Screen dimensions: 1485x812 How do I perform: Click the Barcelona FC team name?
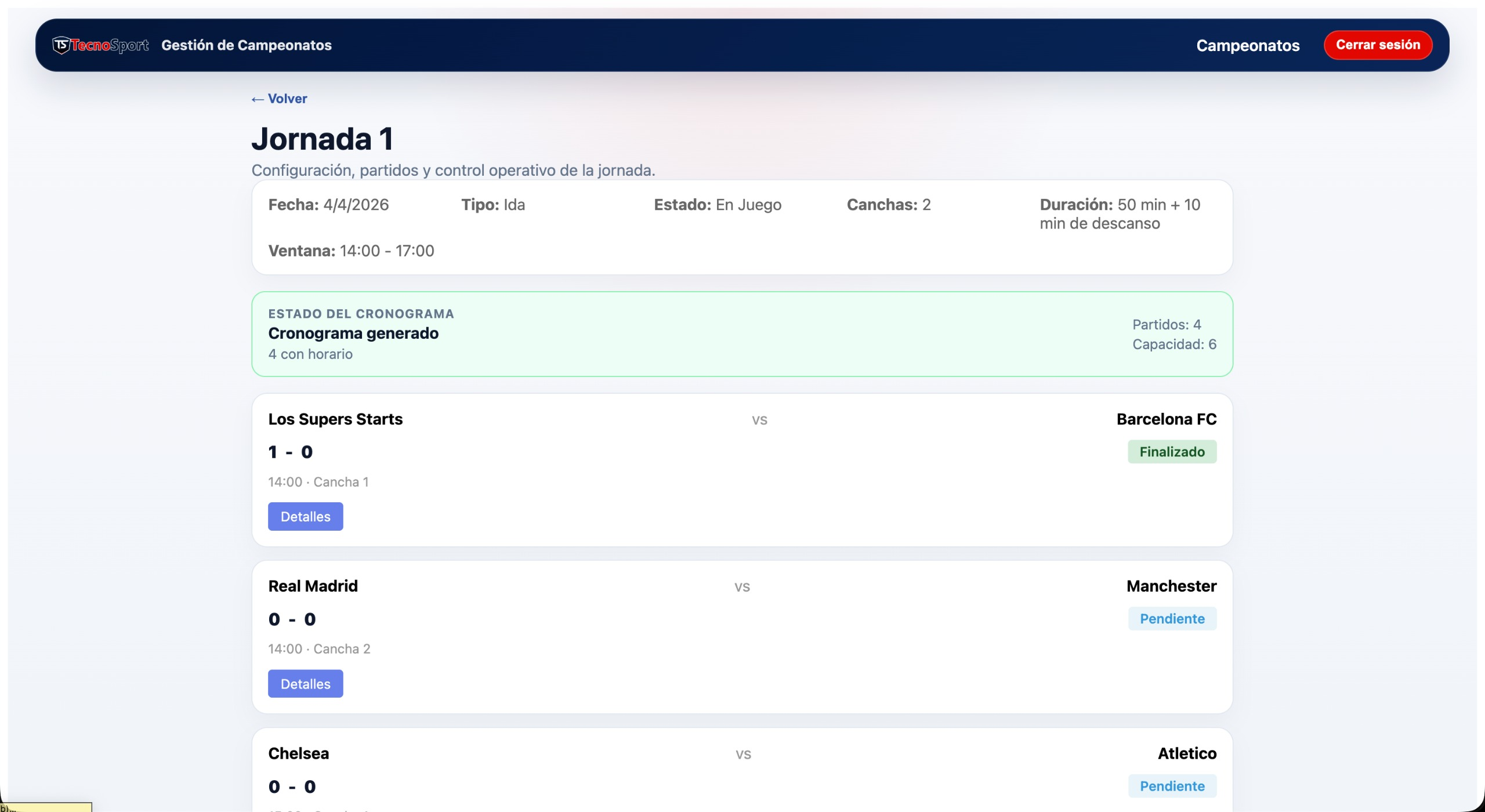(1166, 419)
